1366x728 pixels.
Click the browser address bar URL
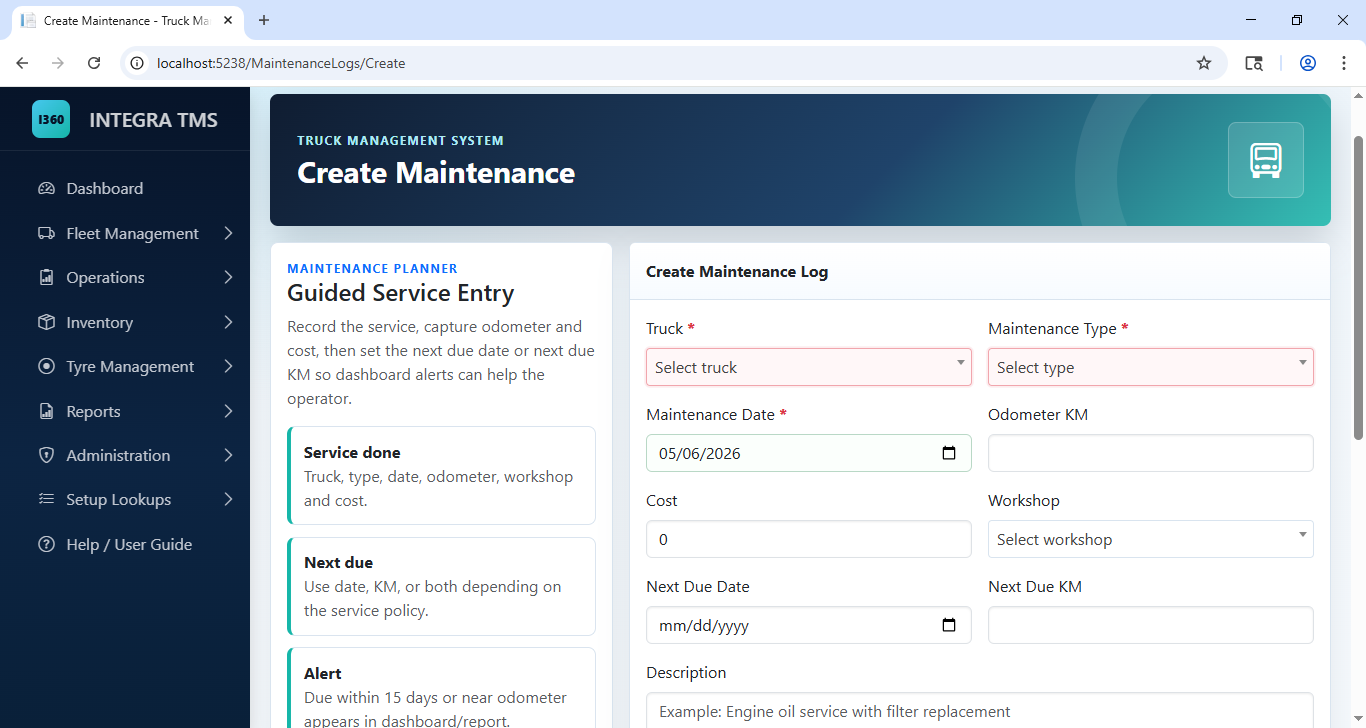tap(281, 63)
